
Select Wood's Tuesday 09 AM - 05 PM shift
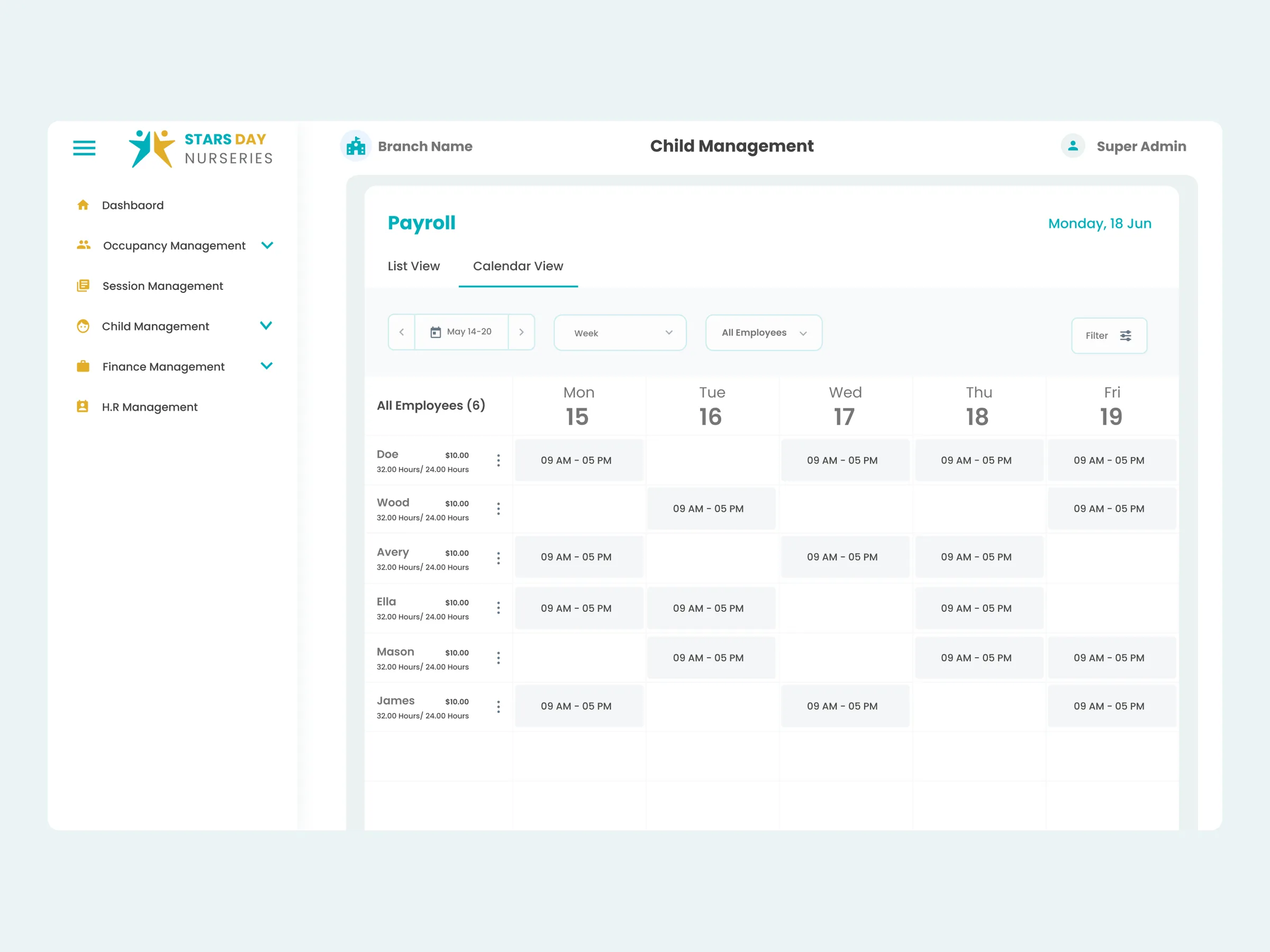(711, 508)
